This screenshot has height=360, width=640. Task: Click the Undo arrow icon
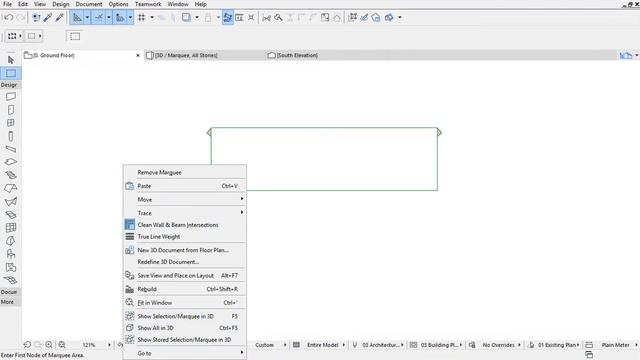coord(9,18)
